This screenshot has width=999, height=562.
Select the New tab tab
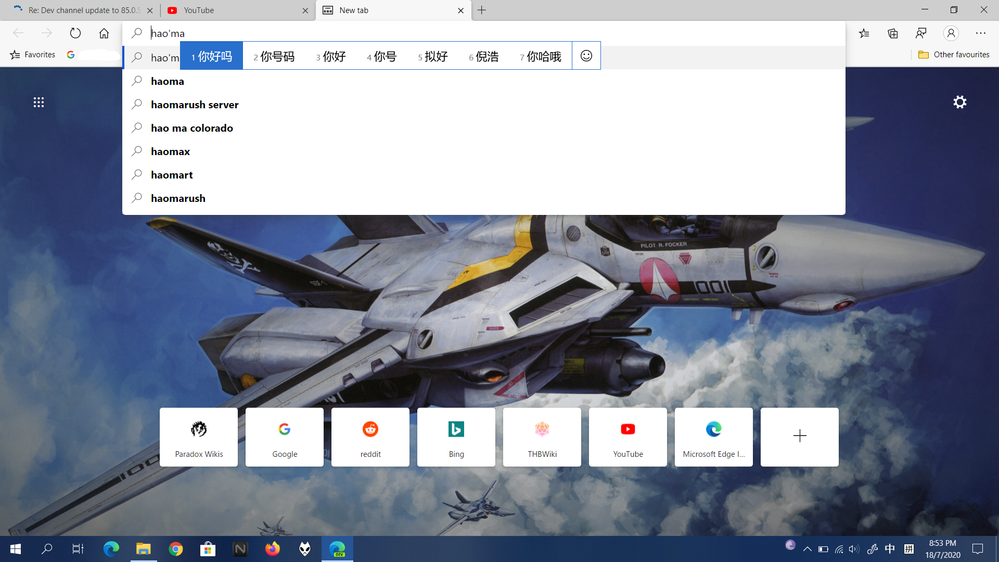click(394, 10)
